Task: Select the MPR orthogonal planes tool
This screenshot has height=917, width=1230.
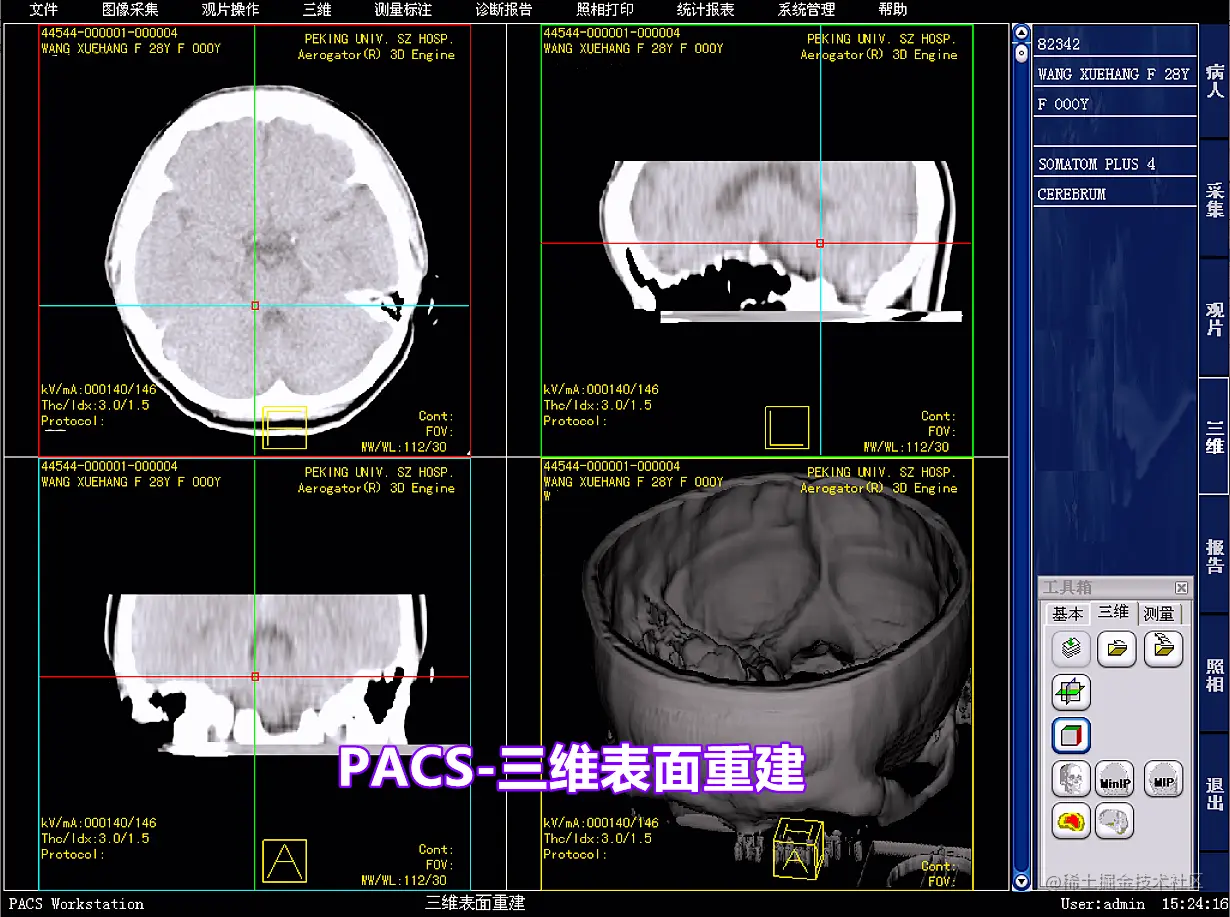Action: click(x=1072, y=692)
